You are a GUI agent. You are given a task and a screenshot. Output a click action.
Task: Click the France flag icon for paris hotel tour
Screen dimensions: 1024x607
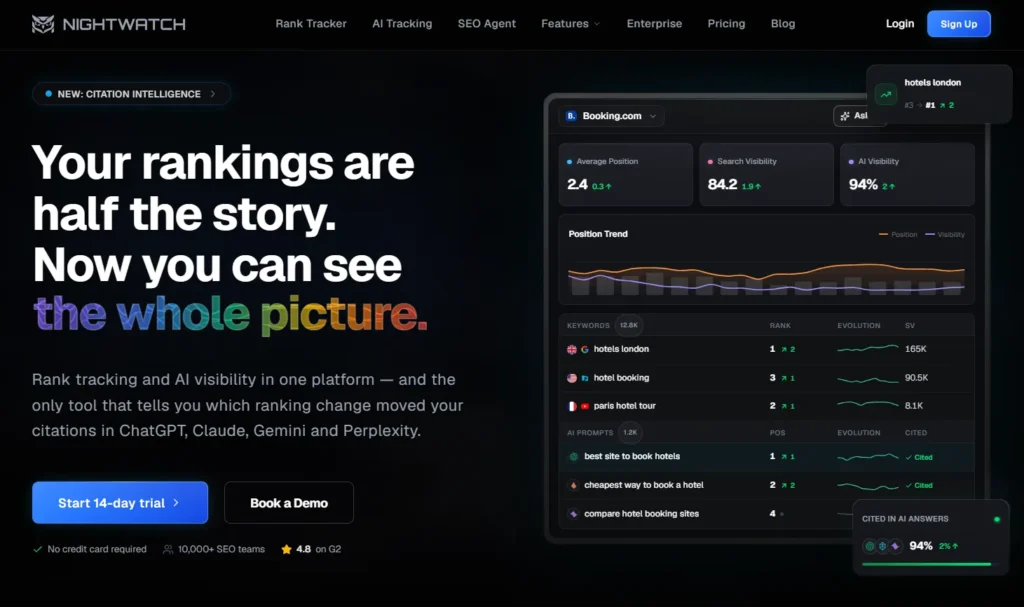[572, 406]
